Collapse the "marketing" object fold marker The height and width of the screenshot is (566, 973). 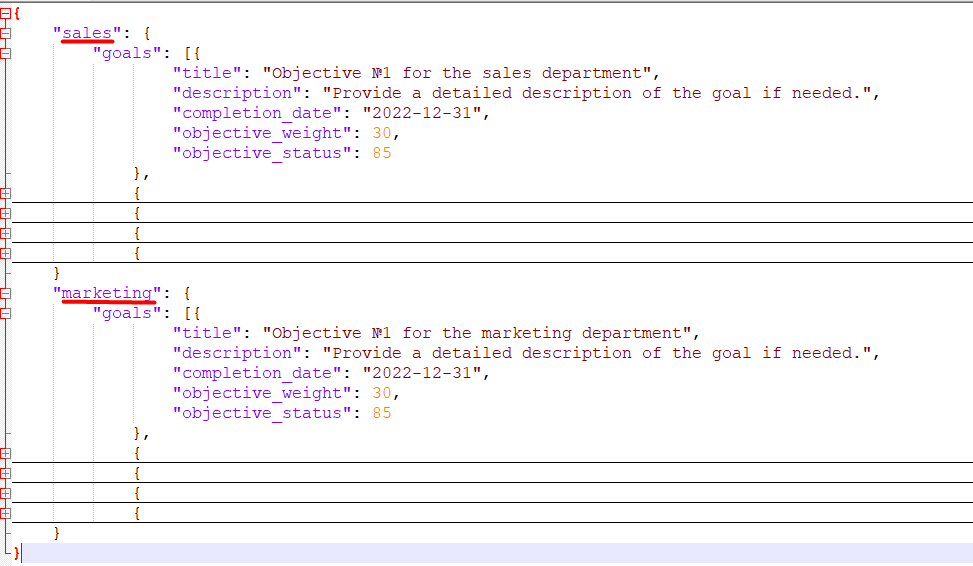(5, 294)
